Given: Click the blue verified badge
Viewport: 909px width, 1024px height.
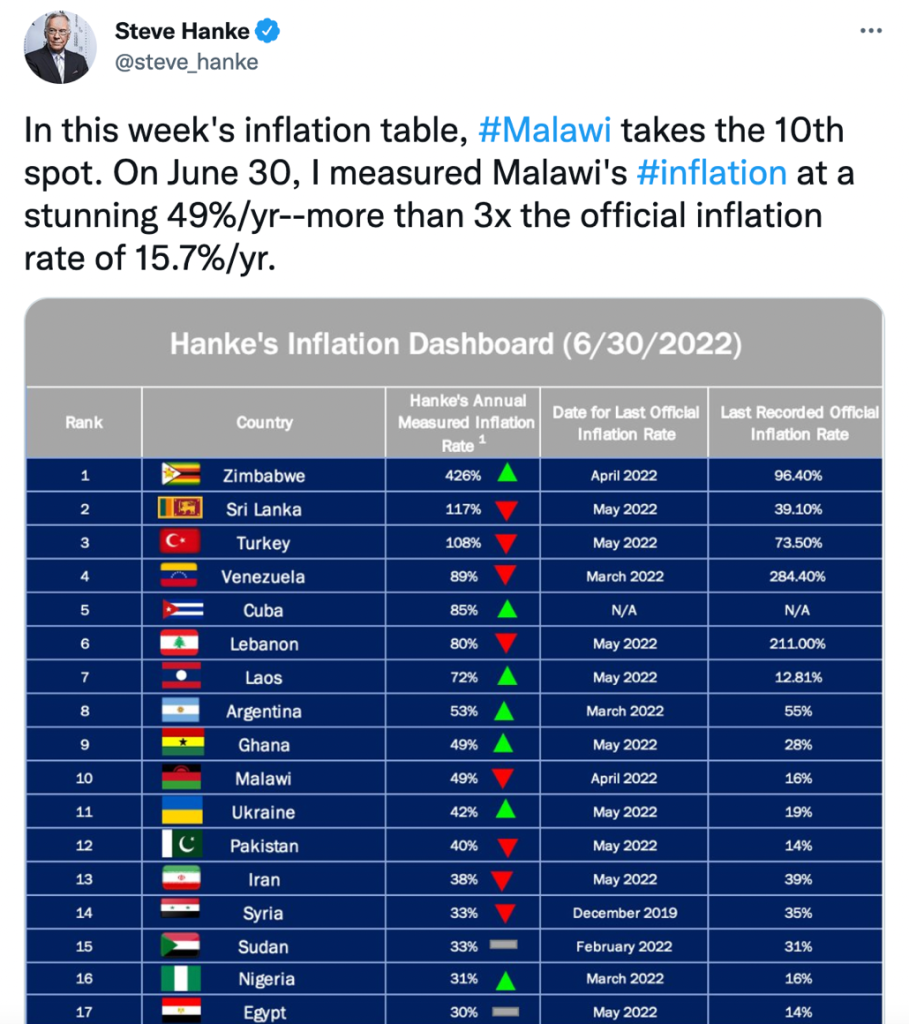Looking at the screenshot, I should point(267,31).
